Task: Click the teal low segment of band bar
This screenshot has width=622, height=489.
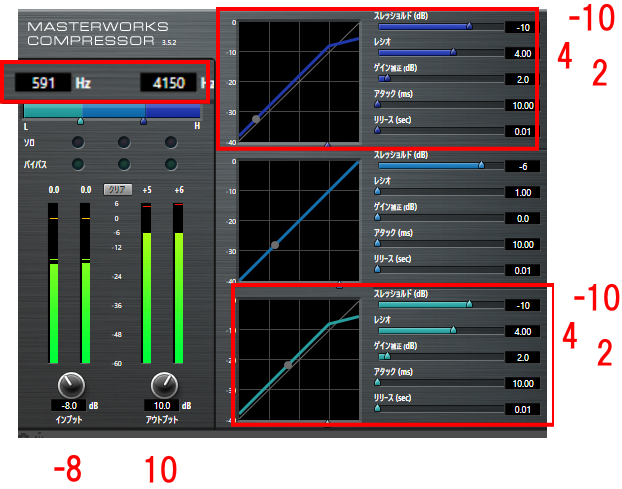Action: tap(52, 111)
